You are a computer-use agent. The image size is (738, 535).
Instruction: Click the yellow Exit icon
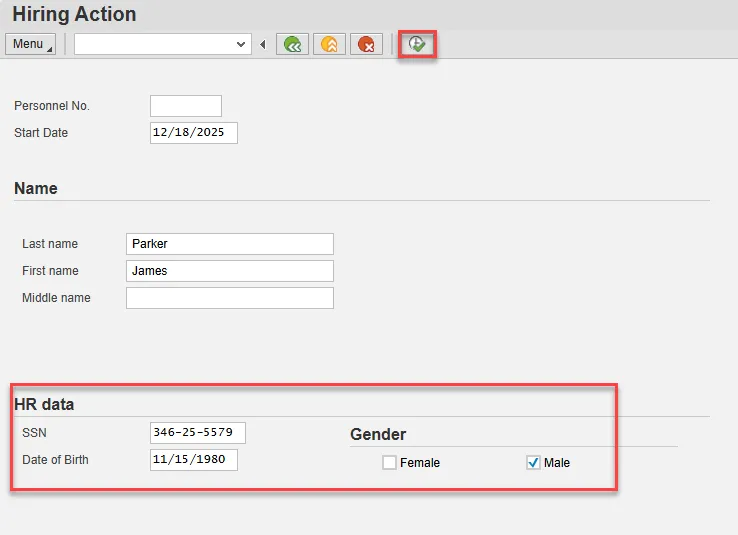329,44
